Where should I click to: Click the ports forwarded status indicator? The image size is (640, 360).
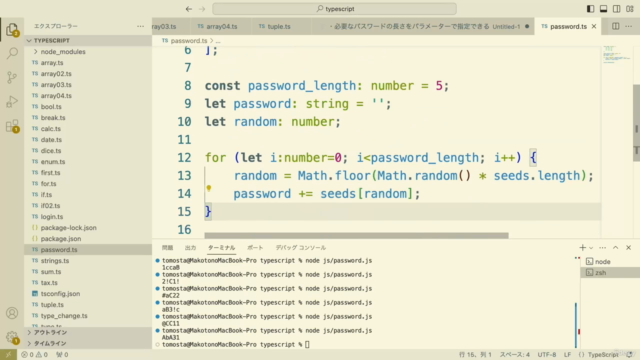[x=62, y=355]
